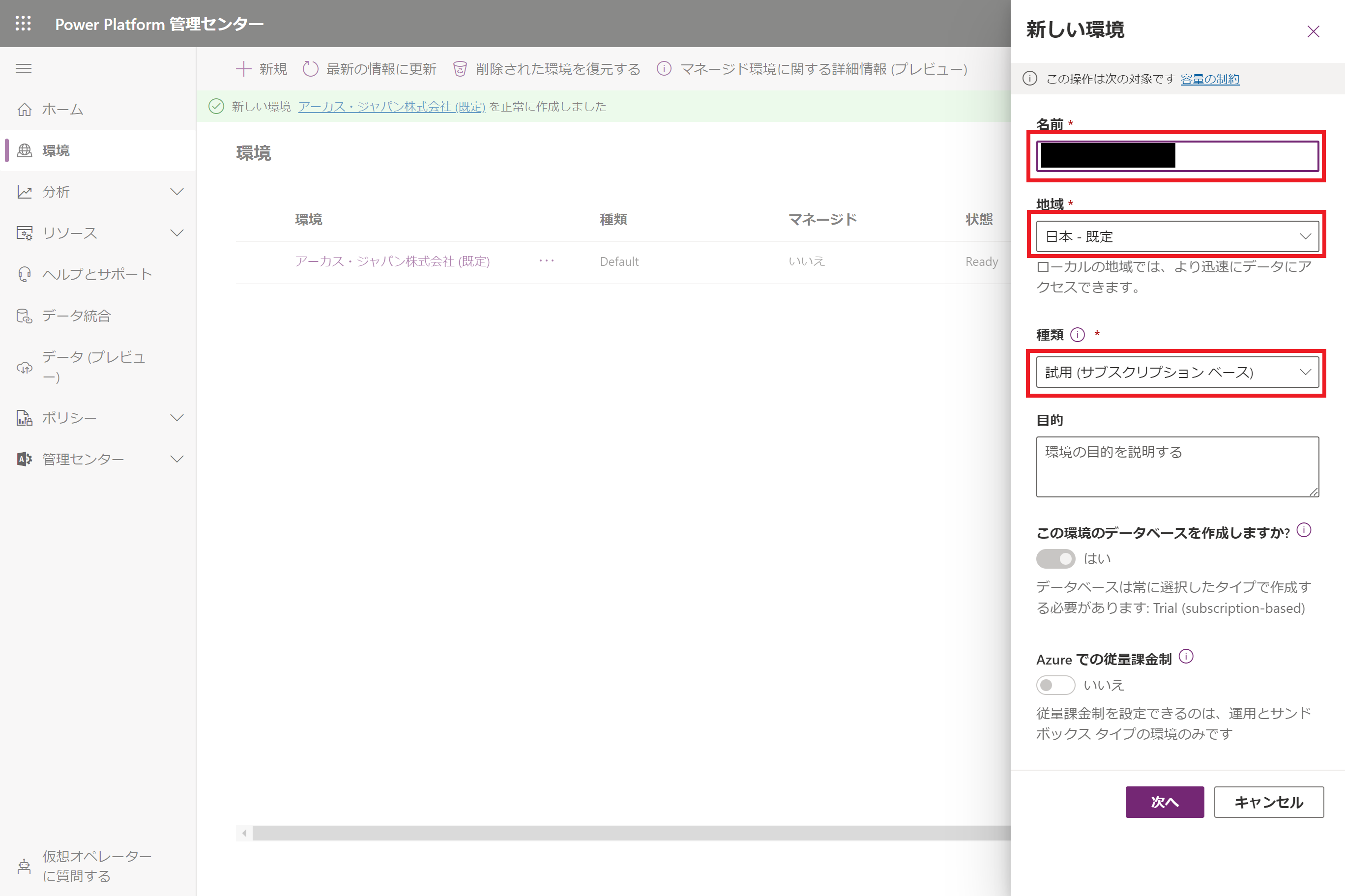Click the 種類 column header
Image resolution: width=1345 pixels, height=896 pixels.
click(614, 219)
